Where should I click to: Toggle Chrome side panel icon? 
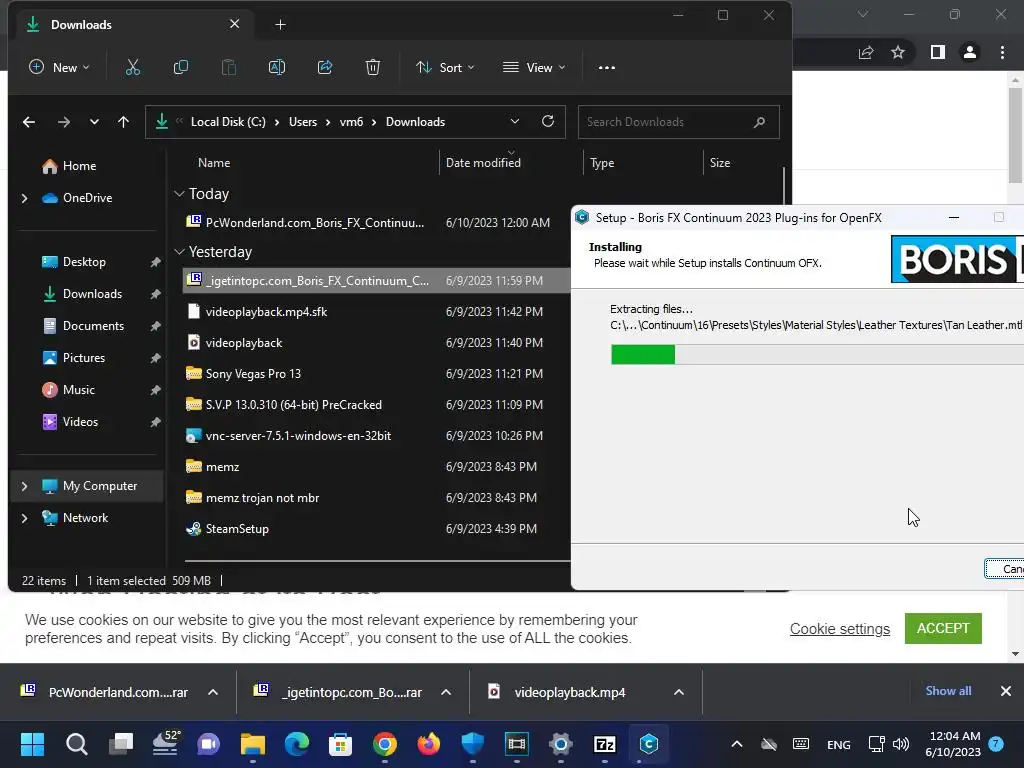938,52
